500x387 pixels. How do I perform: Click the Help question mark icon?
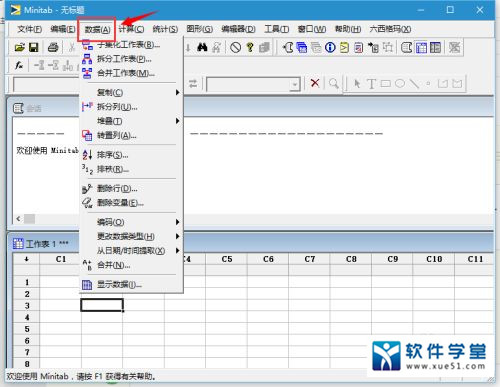[250, 48]
